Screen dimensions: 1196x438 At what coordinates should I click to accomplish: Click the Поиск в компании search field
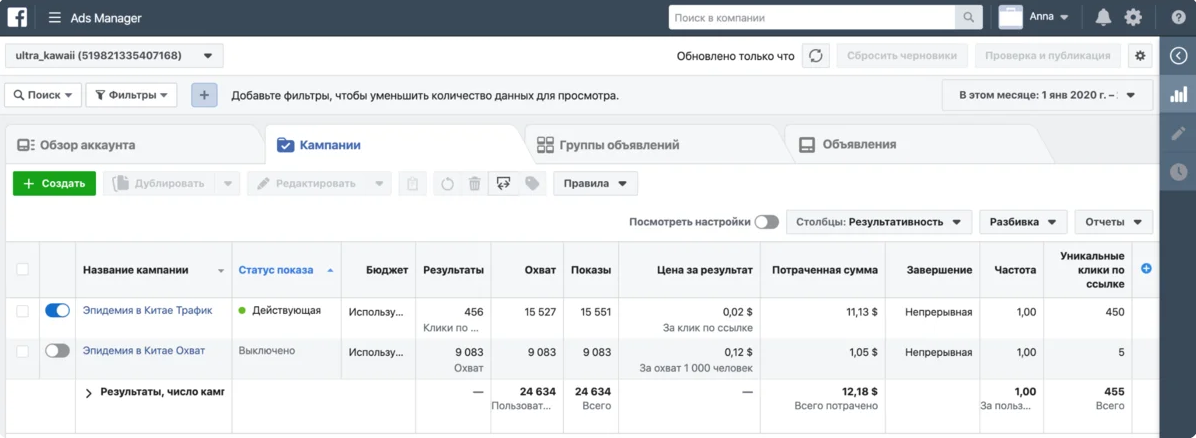click(812, 17)
